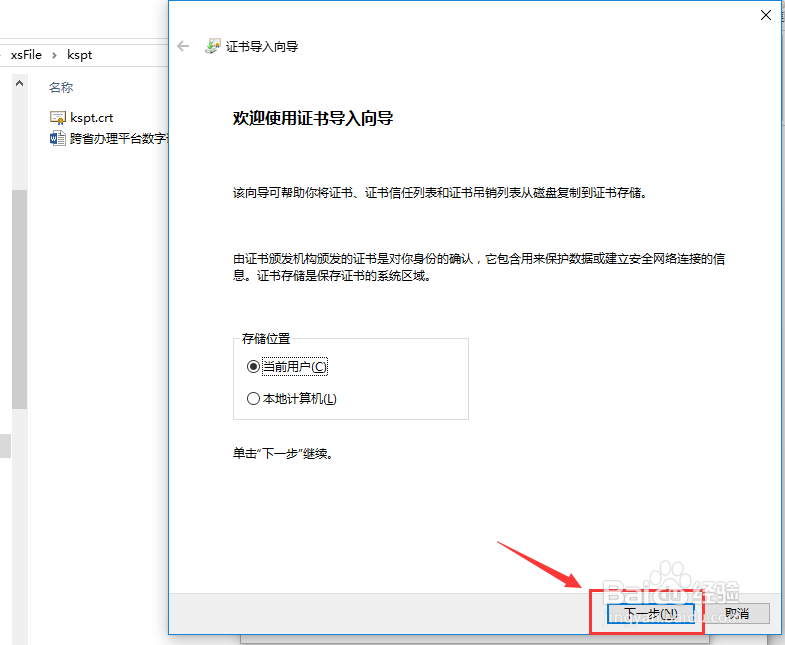Select the kspt.crt file name in Explorer
This screenshot has height=645, width=785.
[92, 118]
